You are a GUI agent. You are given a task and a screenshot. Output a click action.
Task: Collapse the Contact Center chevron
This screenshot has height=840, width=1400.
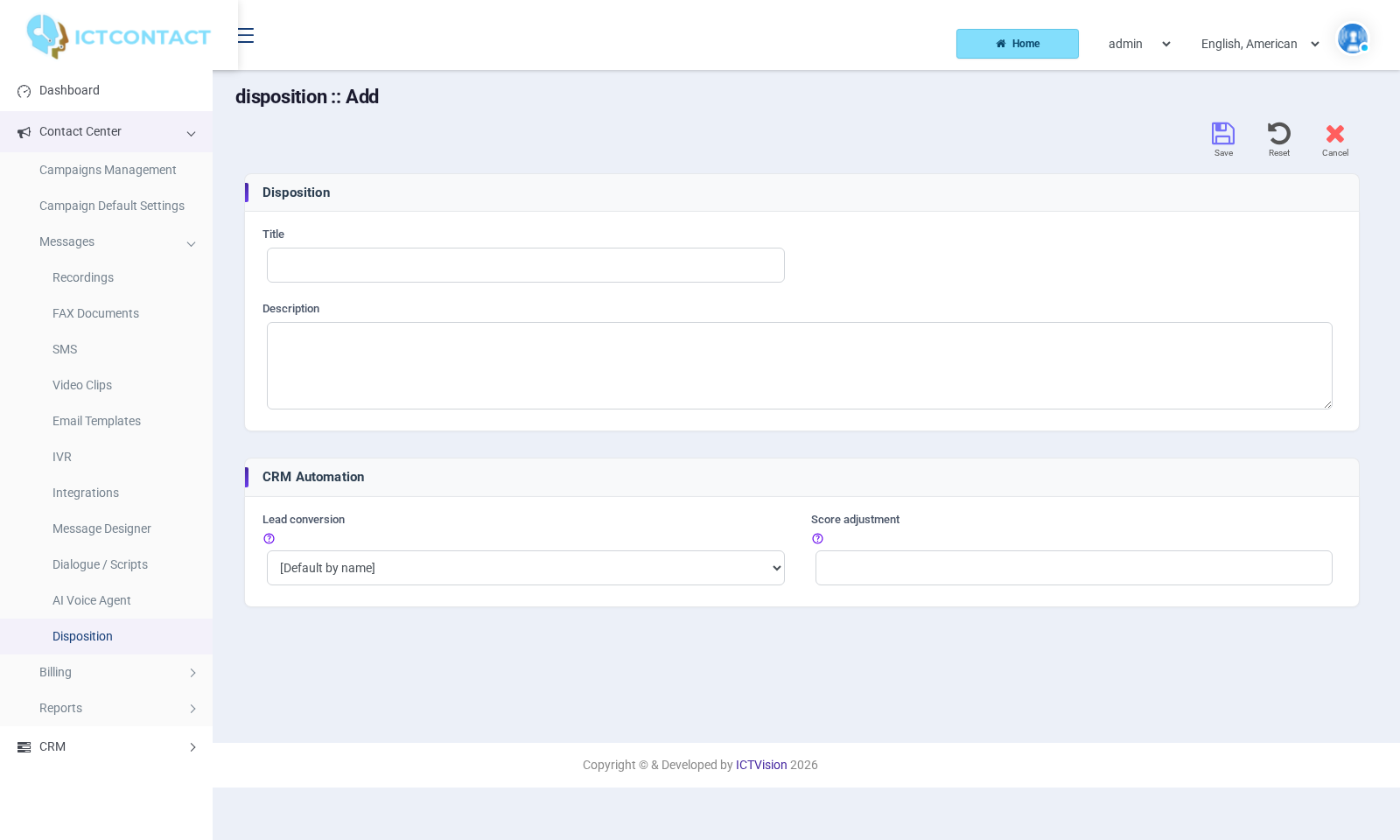pos(191,134)
